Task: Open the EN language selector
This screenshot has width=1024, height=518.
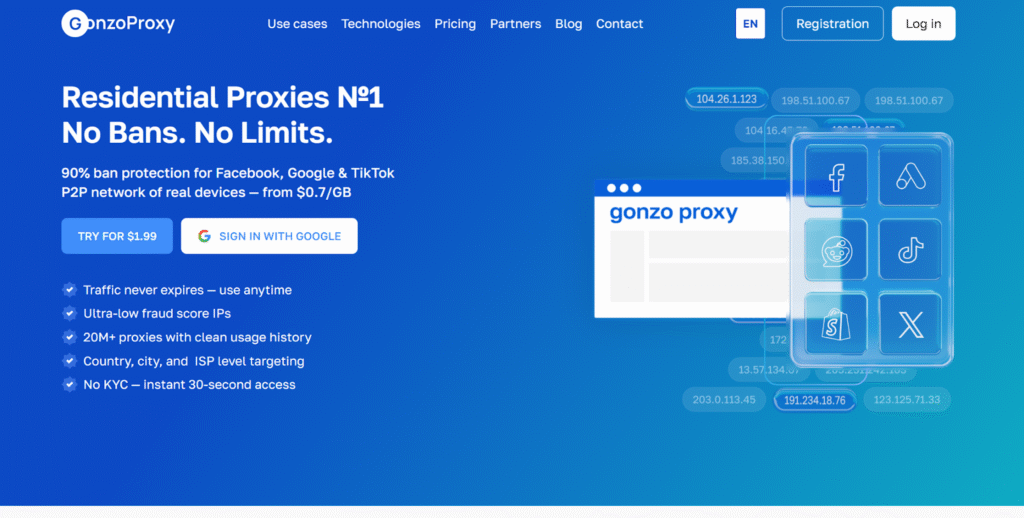Action: tap(750, 24)
